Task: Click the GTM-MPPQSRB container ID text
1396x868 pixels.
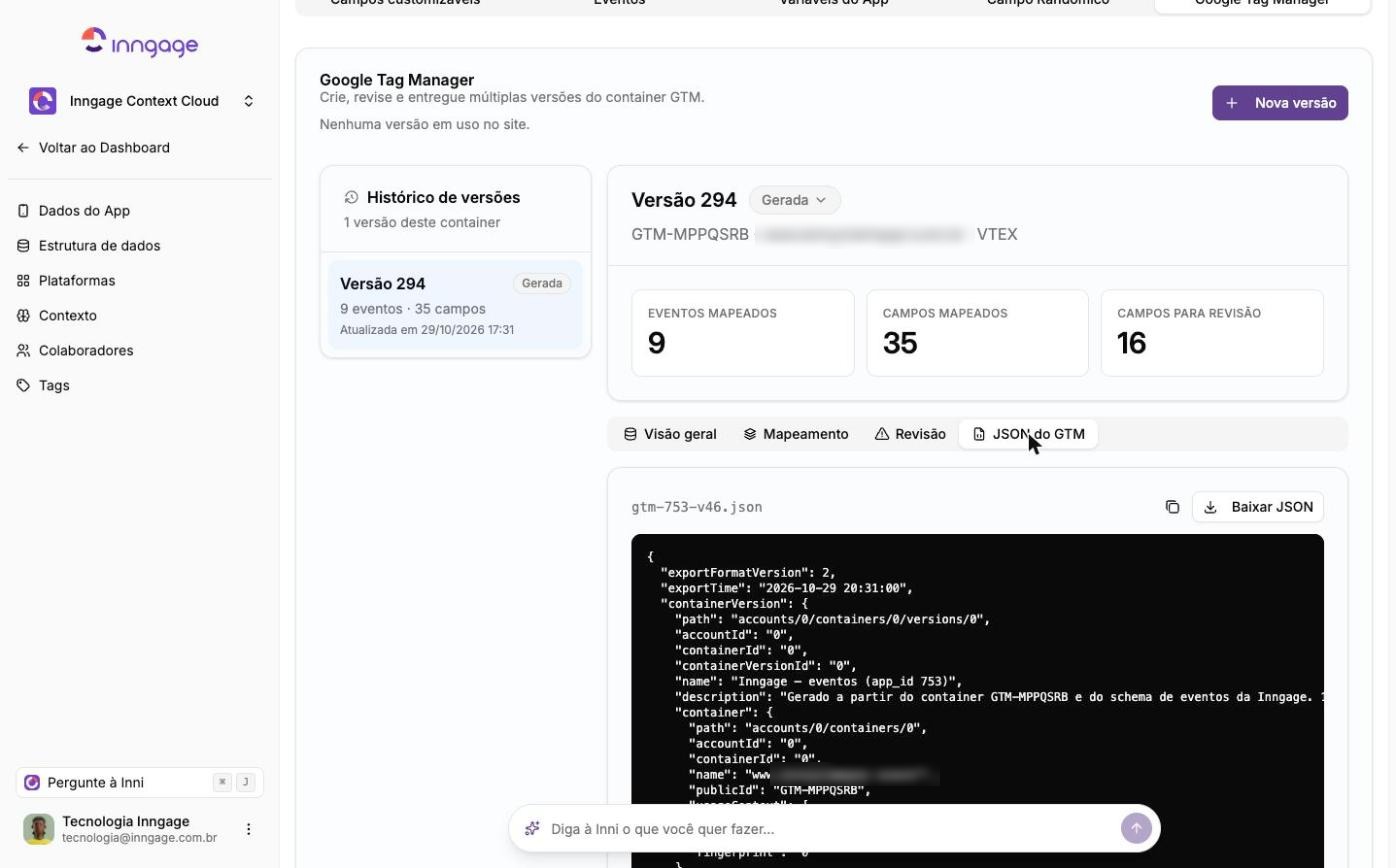Action: (x=690, y=234)
